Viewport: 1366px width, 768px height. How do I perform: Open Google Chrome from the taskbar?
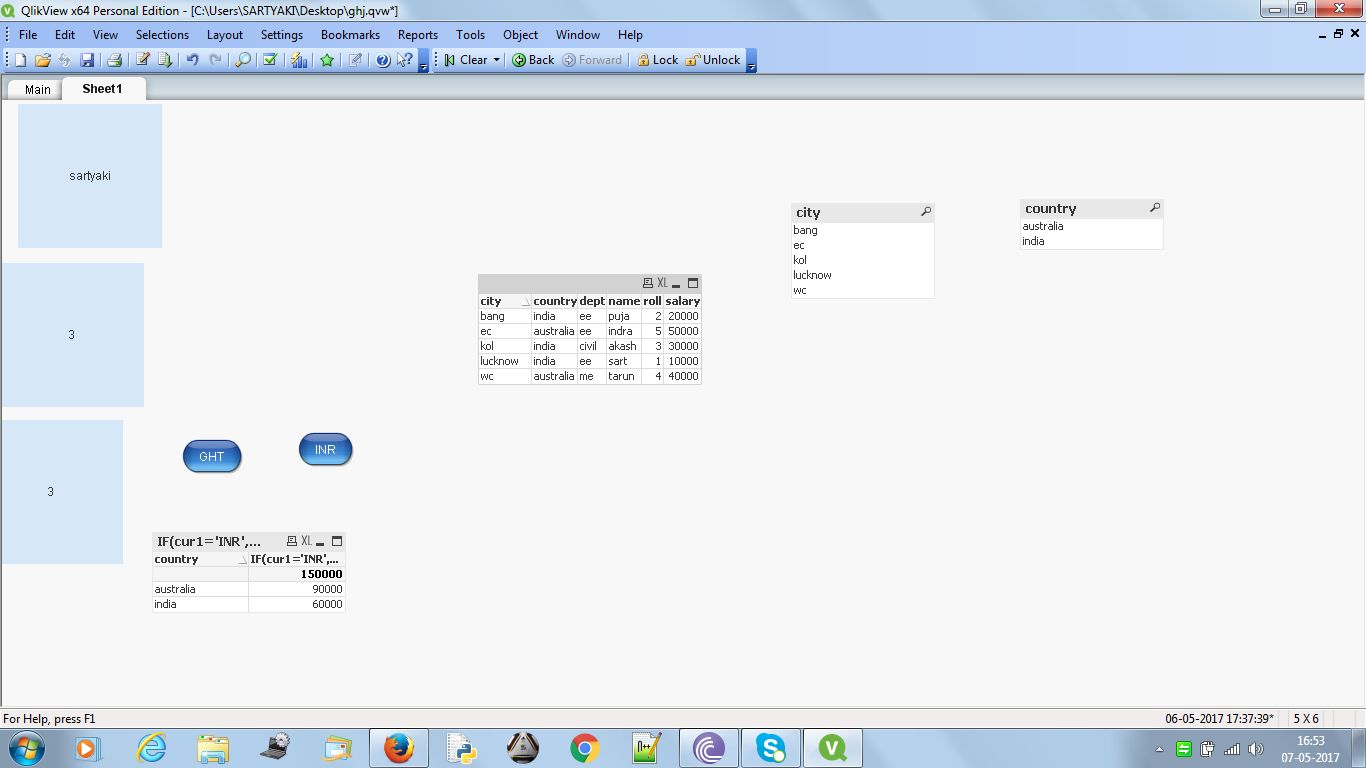pyautogui.click(x=585, y=748)
